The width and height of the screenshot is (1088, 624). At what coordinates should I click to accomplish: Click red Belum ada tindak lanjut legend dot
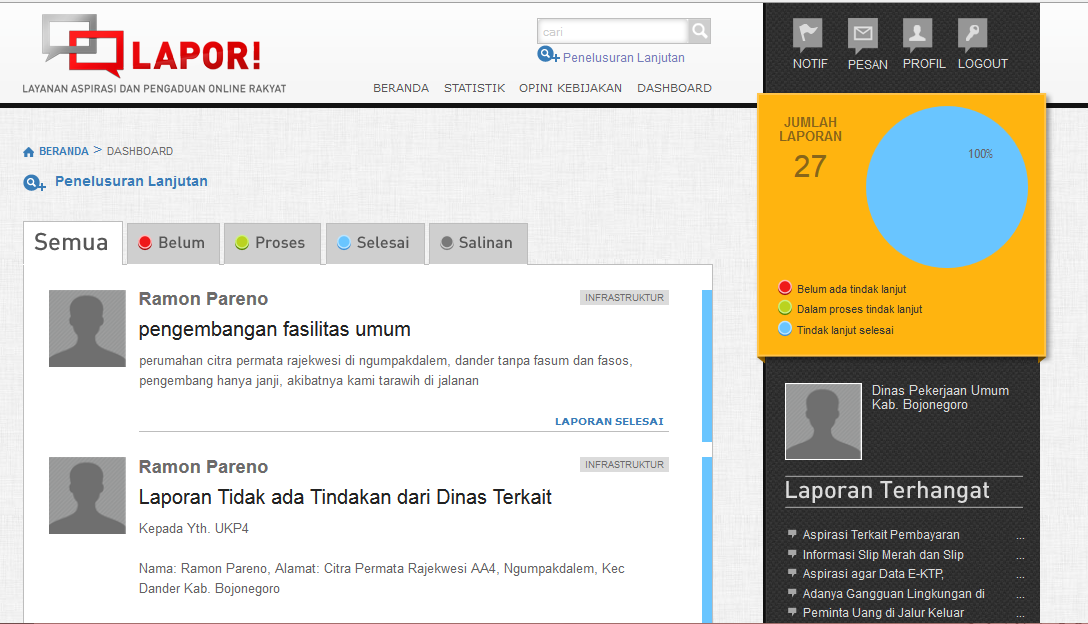785,287
